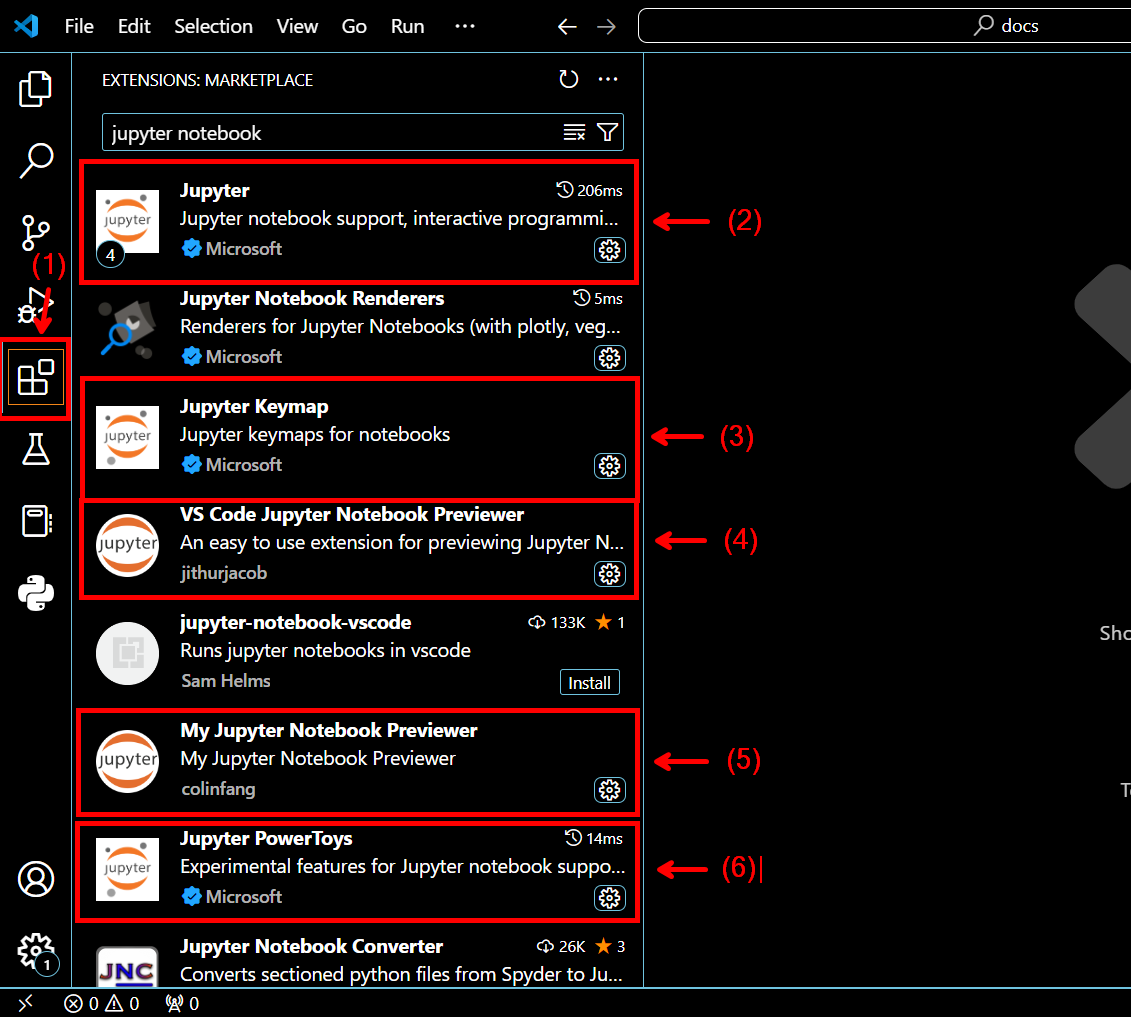Viewport: 1131px width, 1017px height.
Task: Expand the hidden menu bar items ellipsis
Action: click(465, 26)
